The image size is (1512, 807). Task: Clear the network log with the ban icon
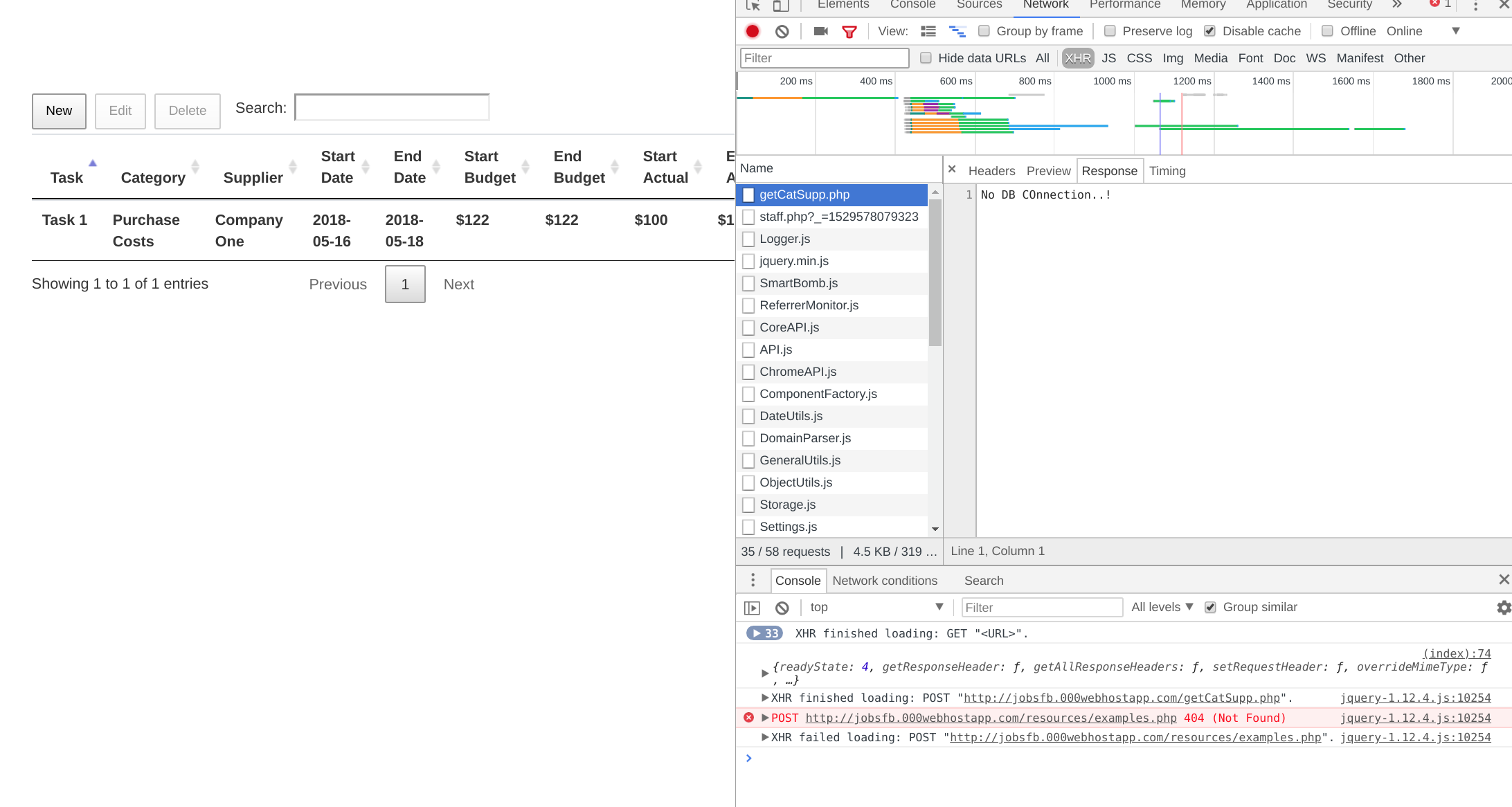[782, 31]
